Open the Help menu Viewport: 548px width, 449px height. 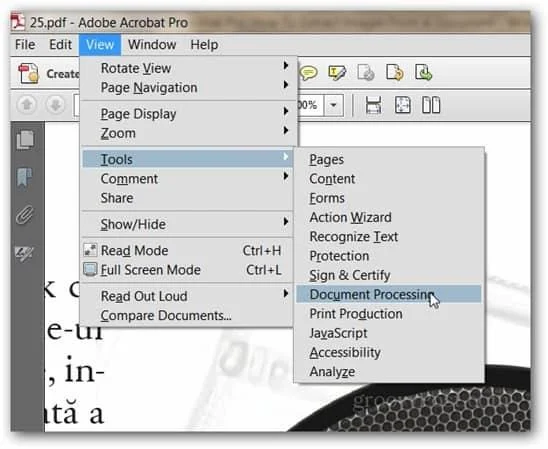[204, 45]
